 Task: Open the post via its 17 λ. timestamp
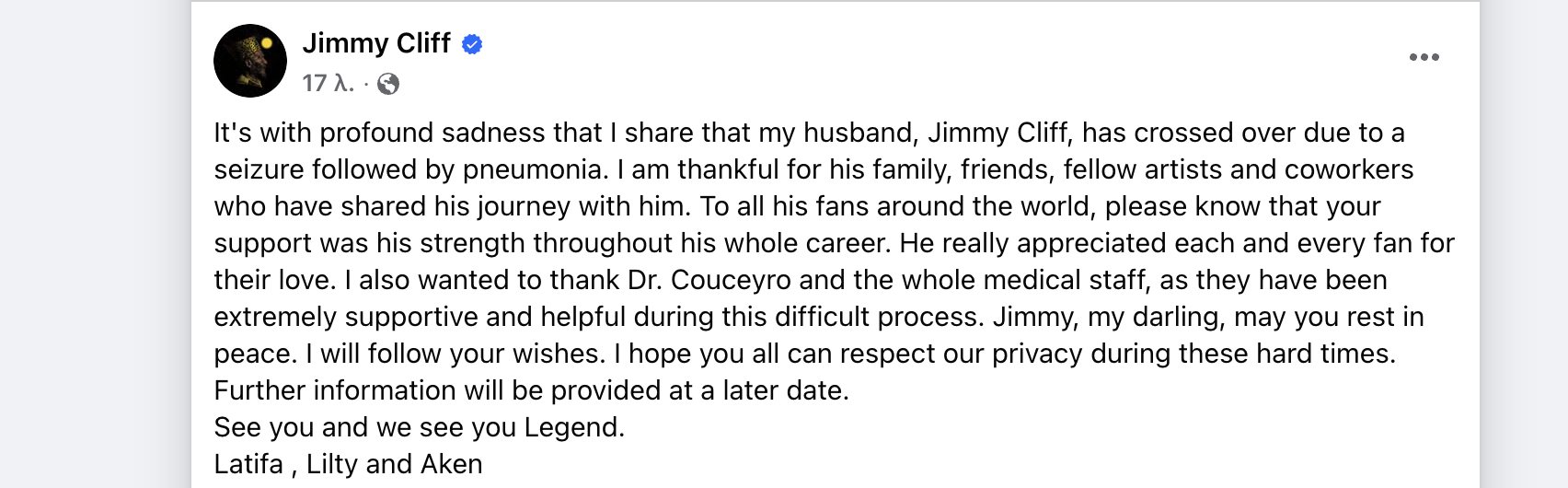[x=328, y=84]
